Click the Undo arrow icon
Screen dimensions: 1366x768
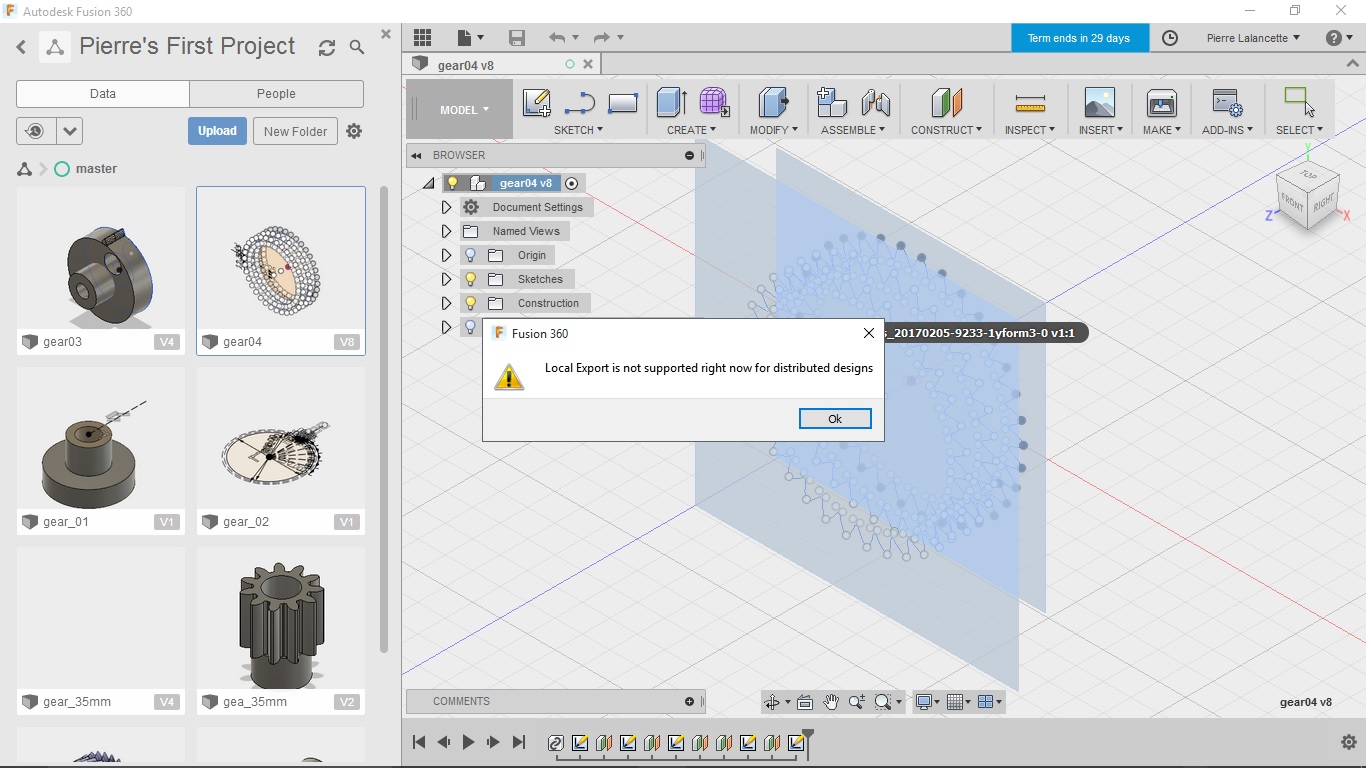point(557,38)
